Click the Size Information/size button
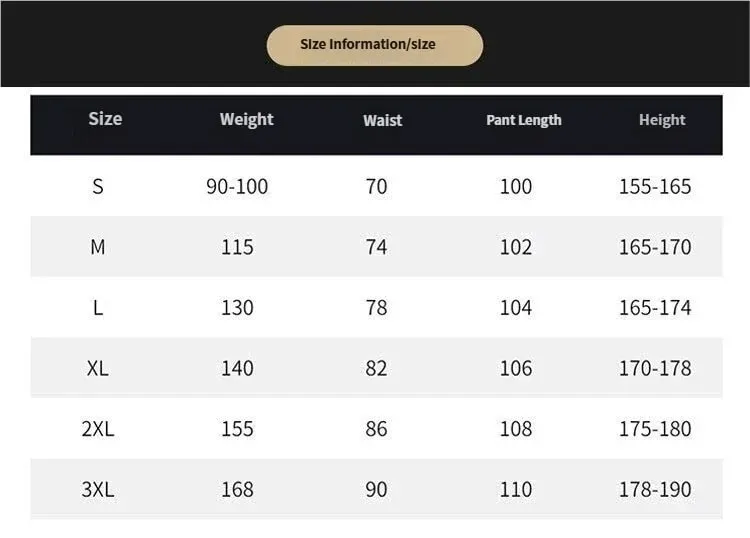This screenshot has width=750, height=538. click(x=375, y=45)
